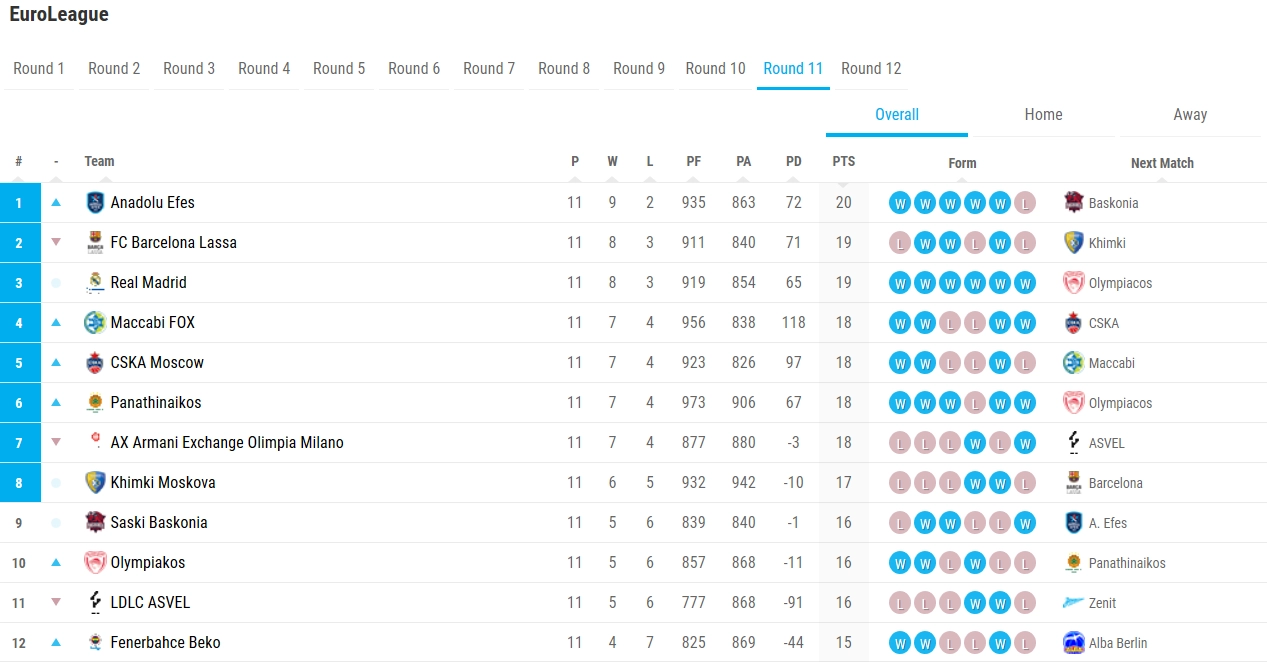Open AX Armani Exchange Olimpia Milano link

[x=227, y=442]
